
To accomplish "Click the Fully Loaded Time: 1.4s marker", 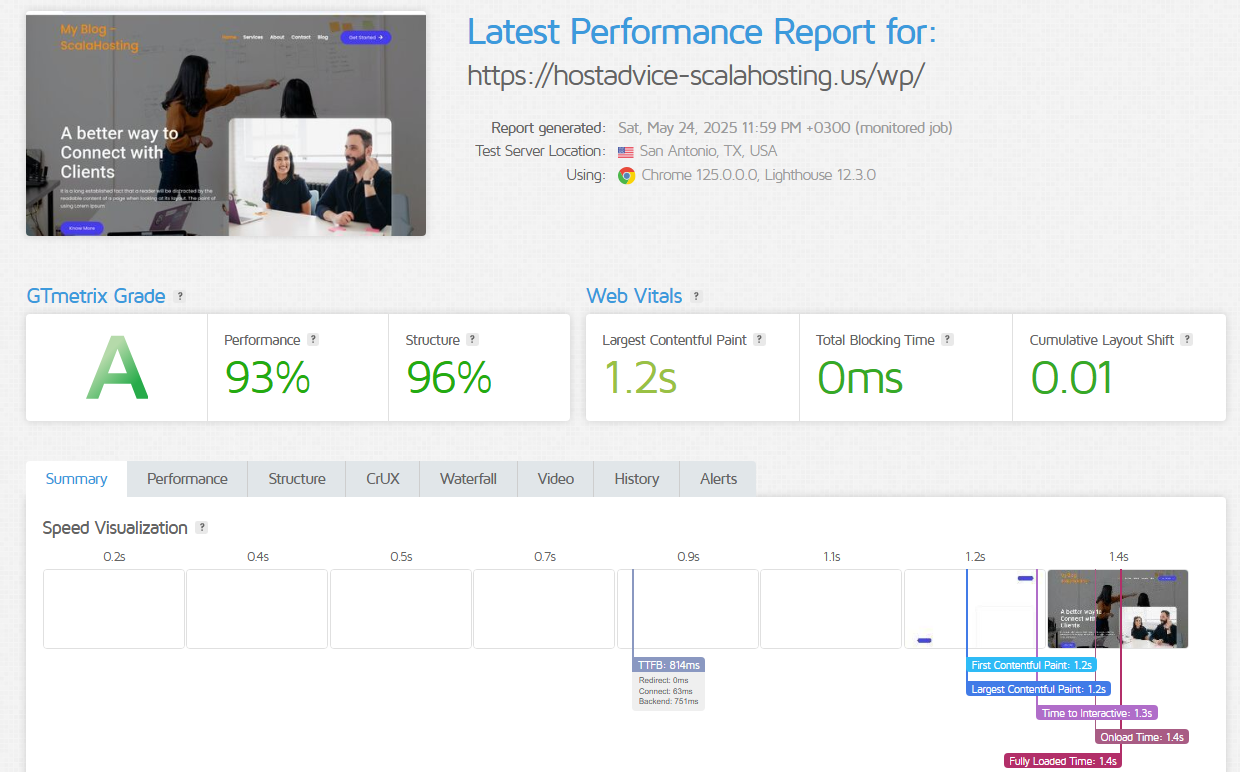I will pyautogui.click(x=1062, y=761).
